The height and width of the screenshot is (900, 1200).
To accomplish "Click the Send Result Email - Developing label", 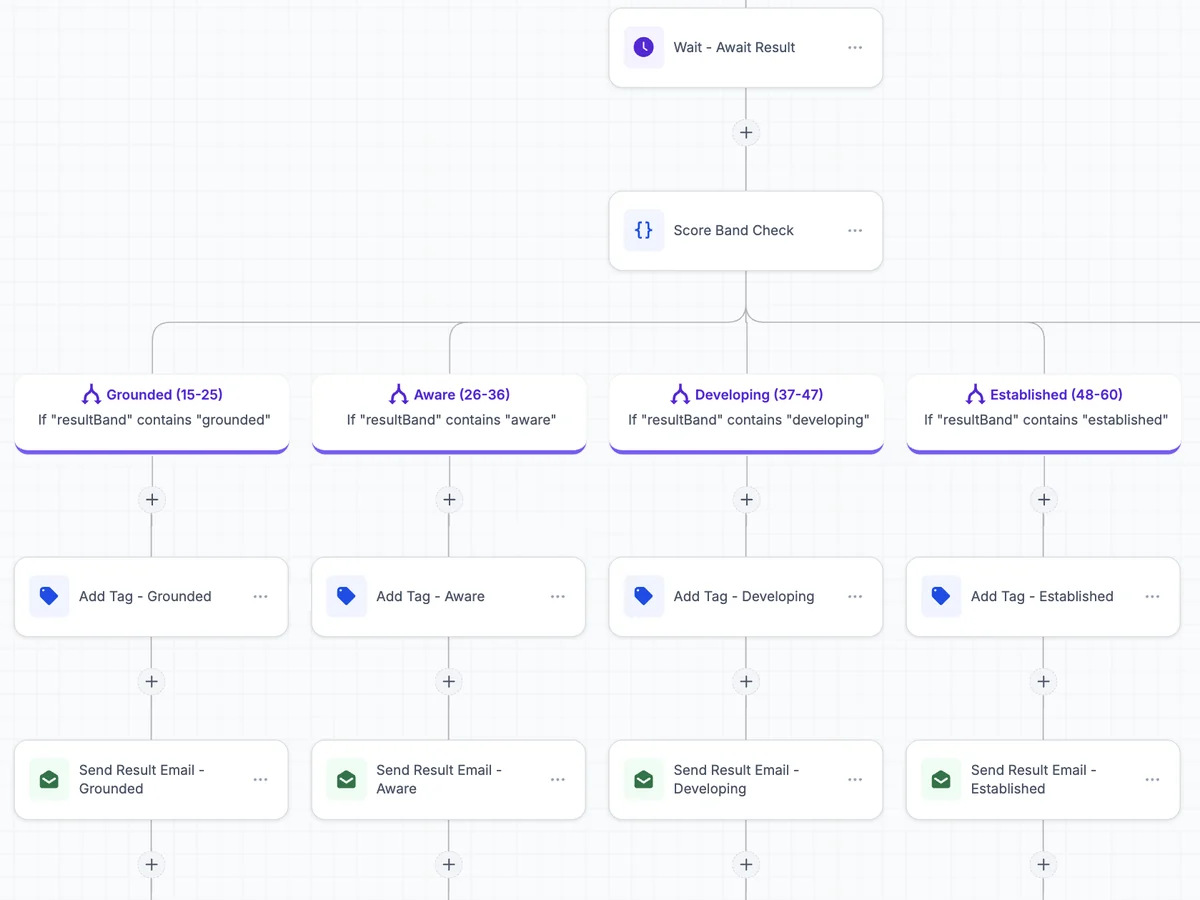I will pos(736,779).
